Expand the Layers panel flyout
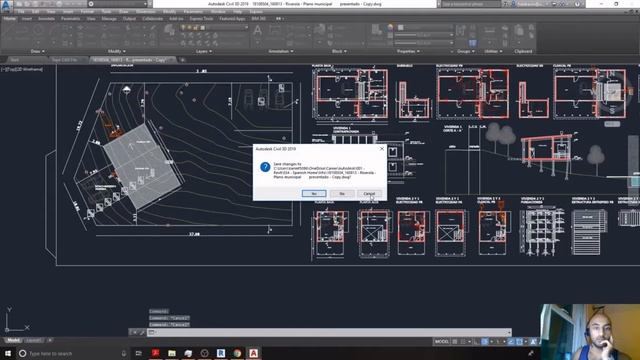 tap(204, 51)
